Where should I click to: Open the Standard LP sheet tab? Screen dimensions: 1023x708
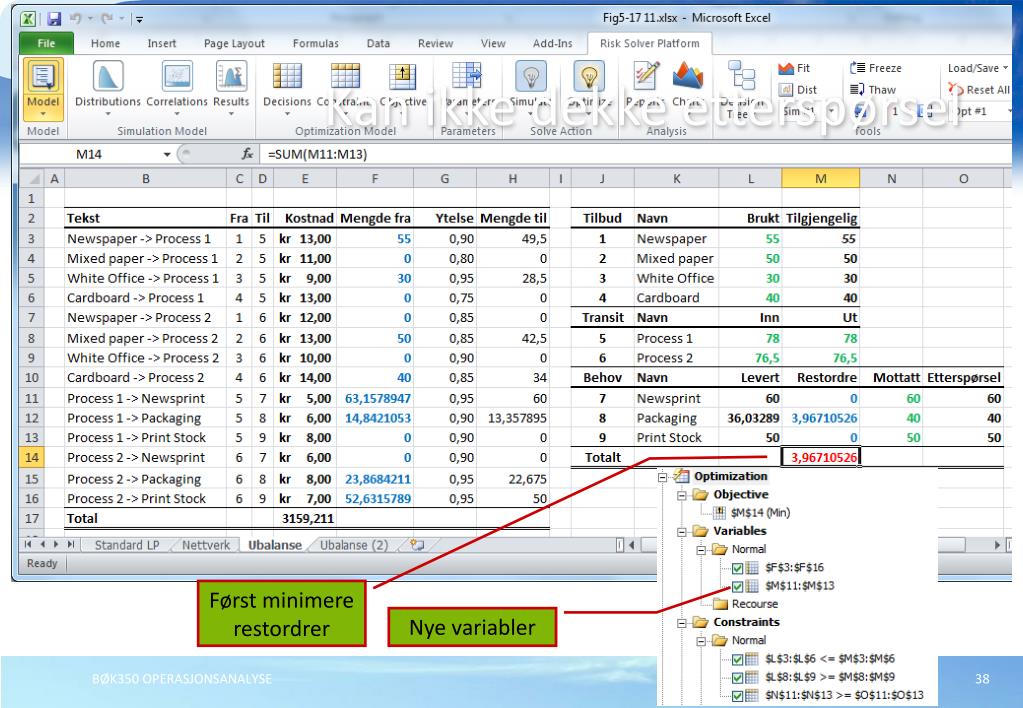[x=127, y=545]
